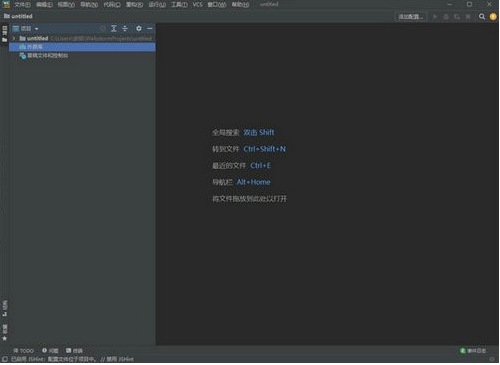This screenshot has height=365, width=500.
Task: Click the untitled breadcrumb in navigation bar
Action: tap(18, 16)
